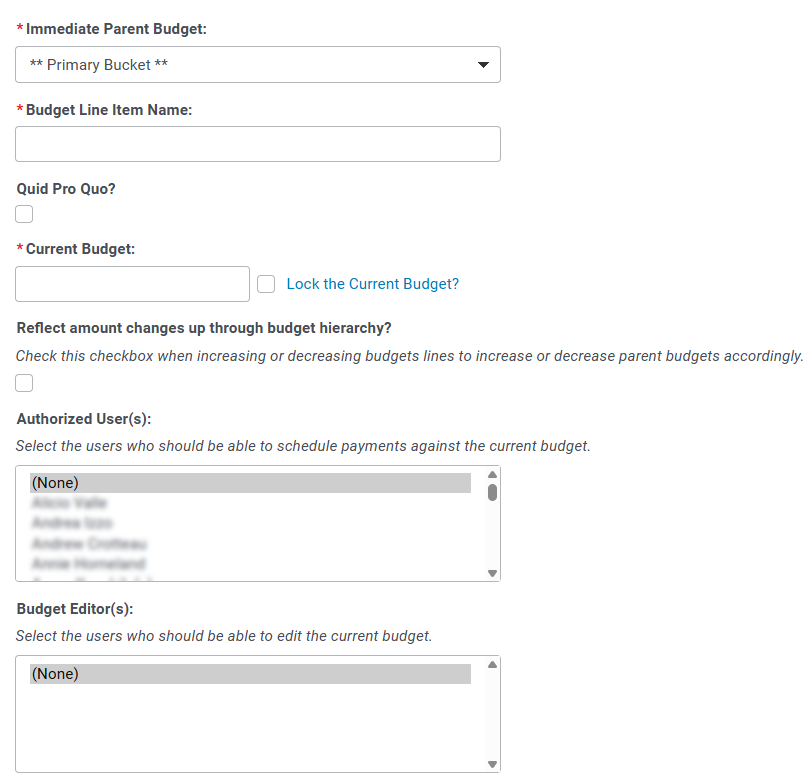
Task: Open the Immediate Parent Budget dropdown
Action: (x=258, y=65)
